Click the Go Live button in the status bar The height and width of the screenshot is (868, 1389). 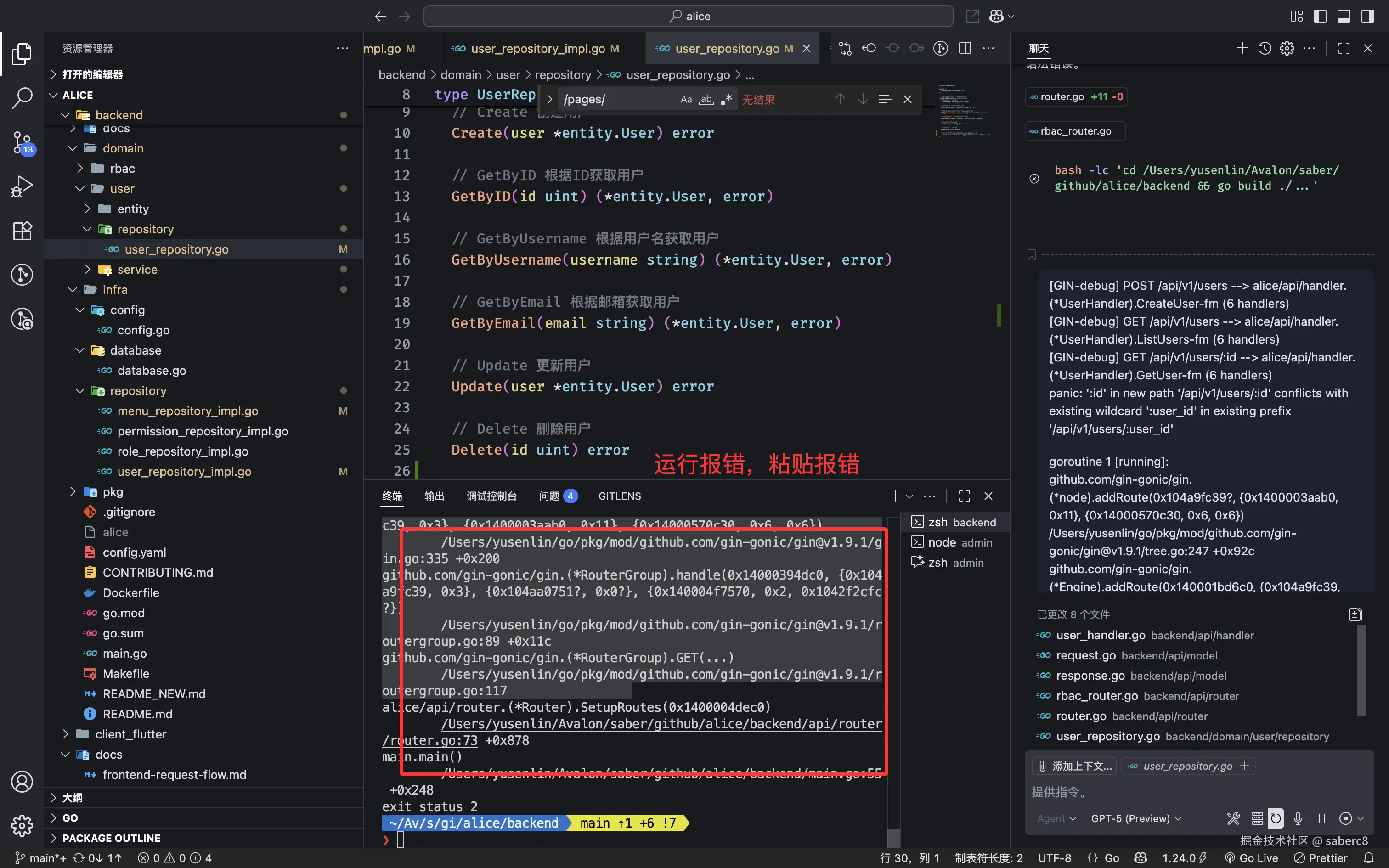1252,858
